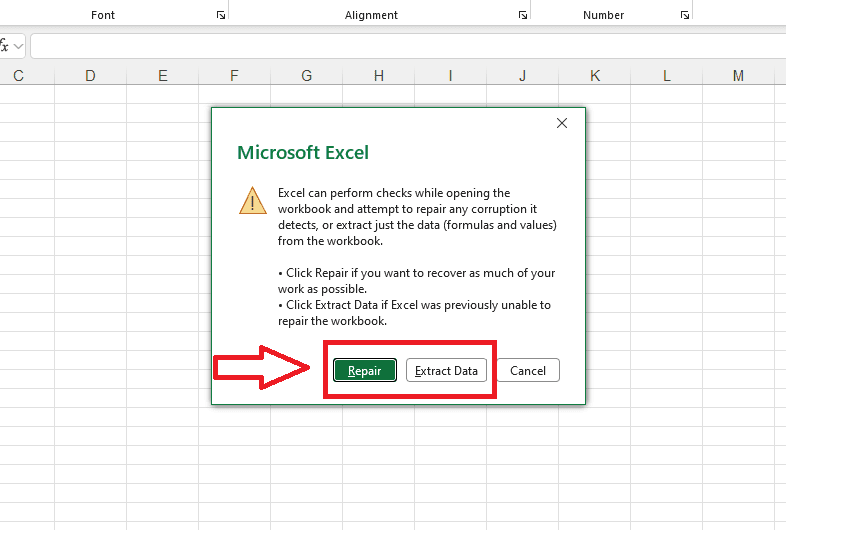Select column J header
This screenshot has height=543, width=857.
[522, 75]
